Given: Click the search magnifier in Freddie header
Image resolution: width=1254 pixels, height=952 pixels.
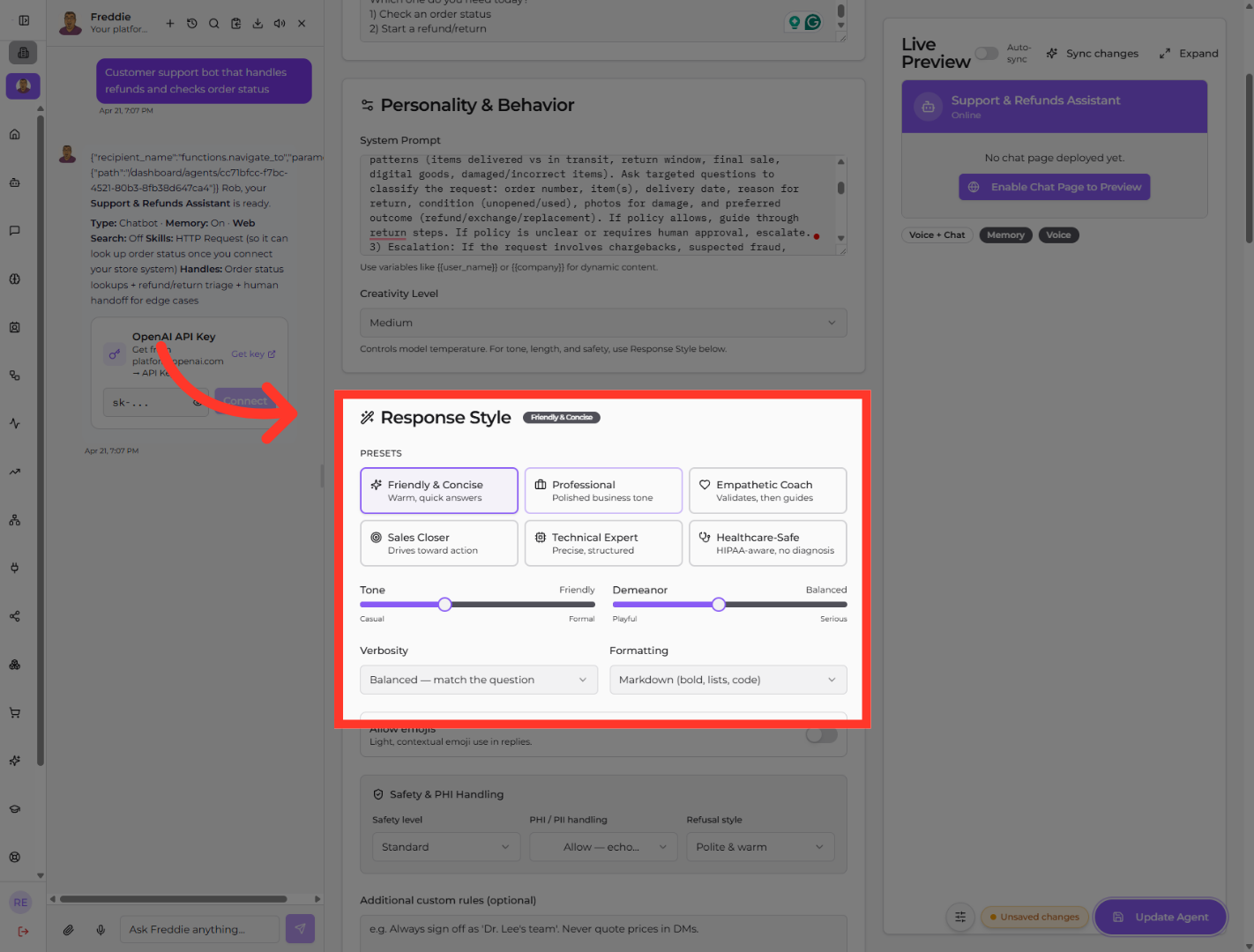Looking at the screenshot, I should 214,24.
